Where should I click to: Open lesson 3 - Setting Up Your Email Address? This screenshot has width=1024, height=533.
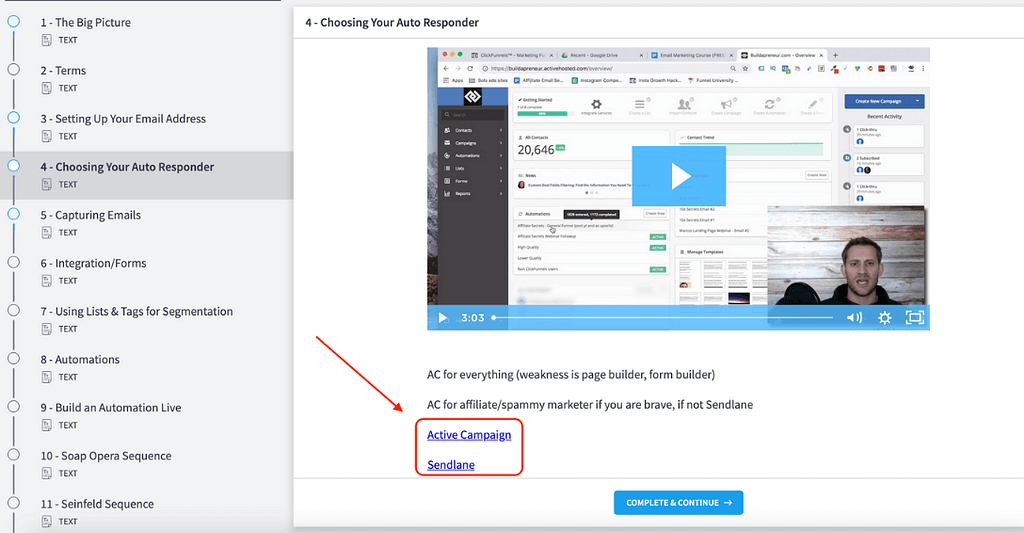tap(123, 119)
